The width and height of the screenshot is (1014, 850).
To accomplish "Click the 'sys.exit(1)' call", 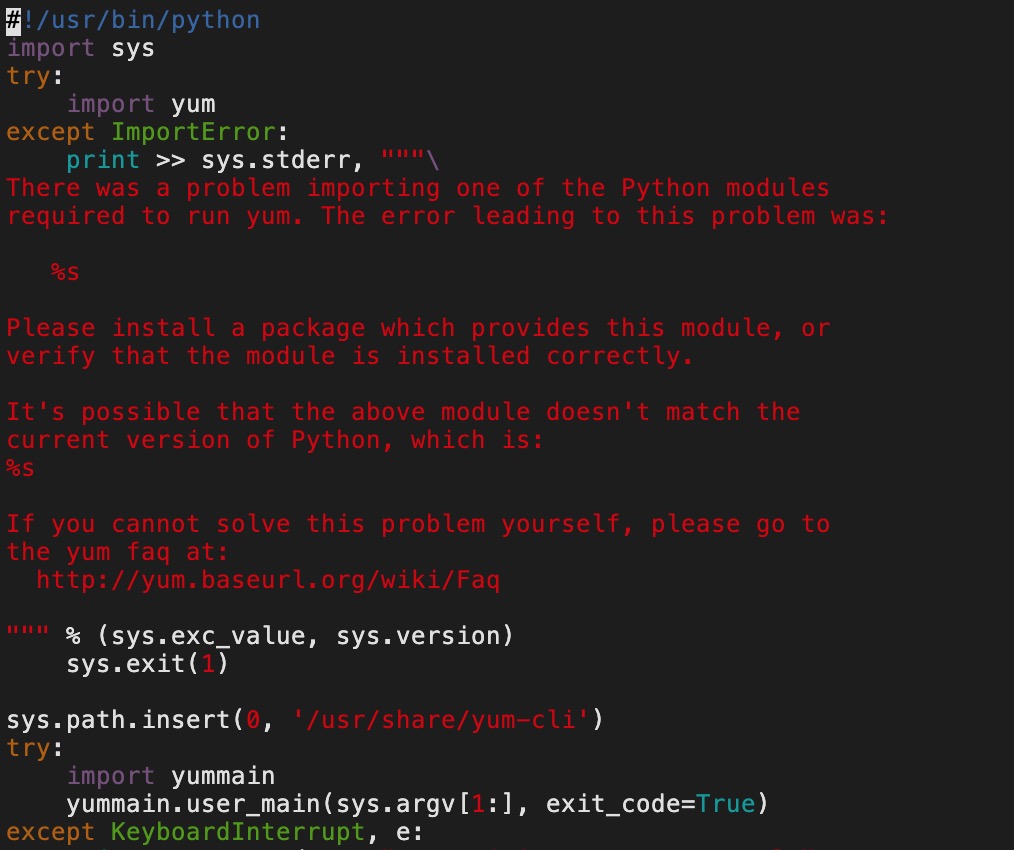I will (147, 664).
